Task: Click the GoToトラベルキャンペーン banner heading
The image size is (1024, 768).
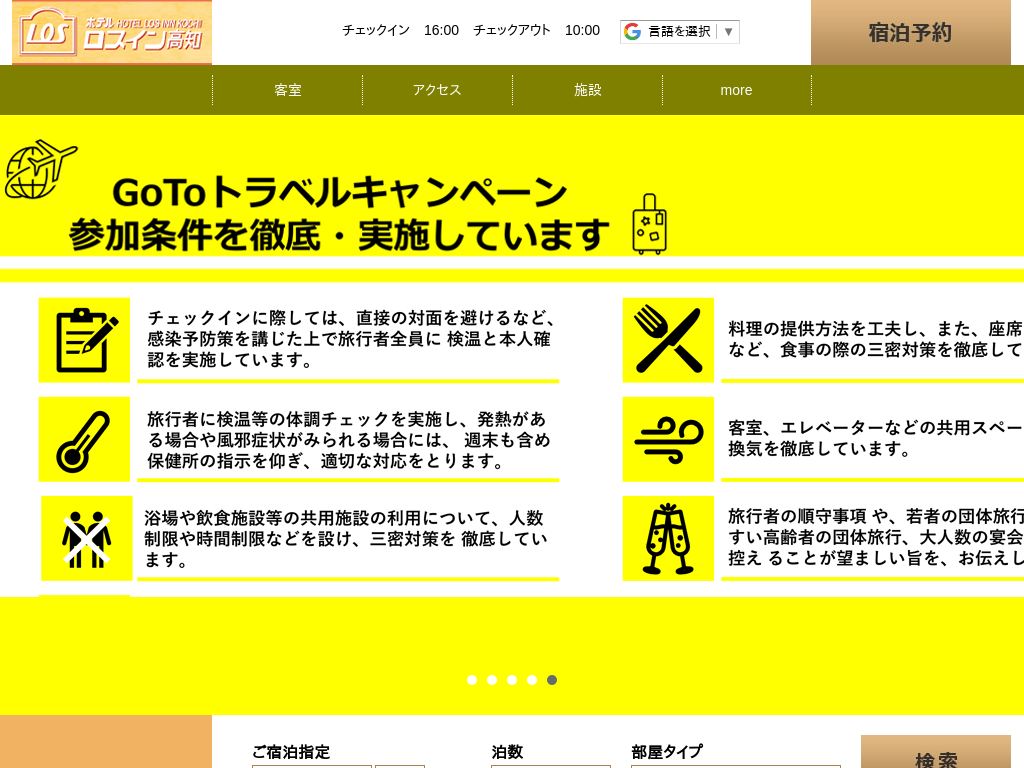Action: (x=340, y=192)
